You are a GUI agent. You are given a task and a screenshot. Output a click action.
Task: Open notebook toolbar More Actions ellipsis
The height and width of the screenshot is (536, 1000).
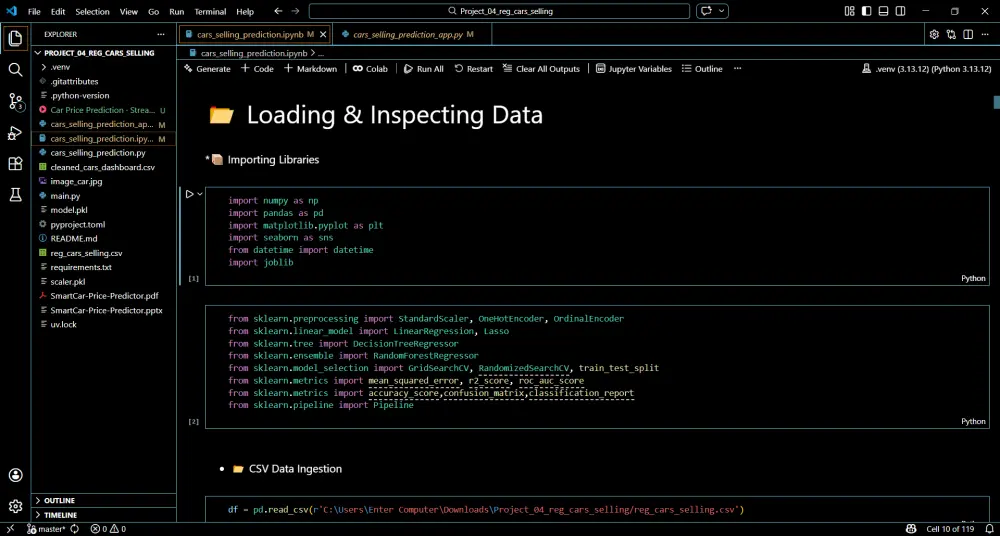[737, 68]
